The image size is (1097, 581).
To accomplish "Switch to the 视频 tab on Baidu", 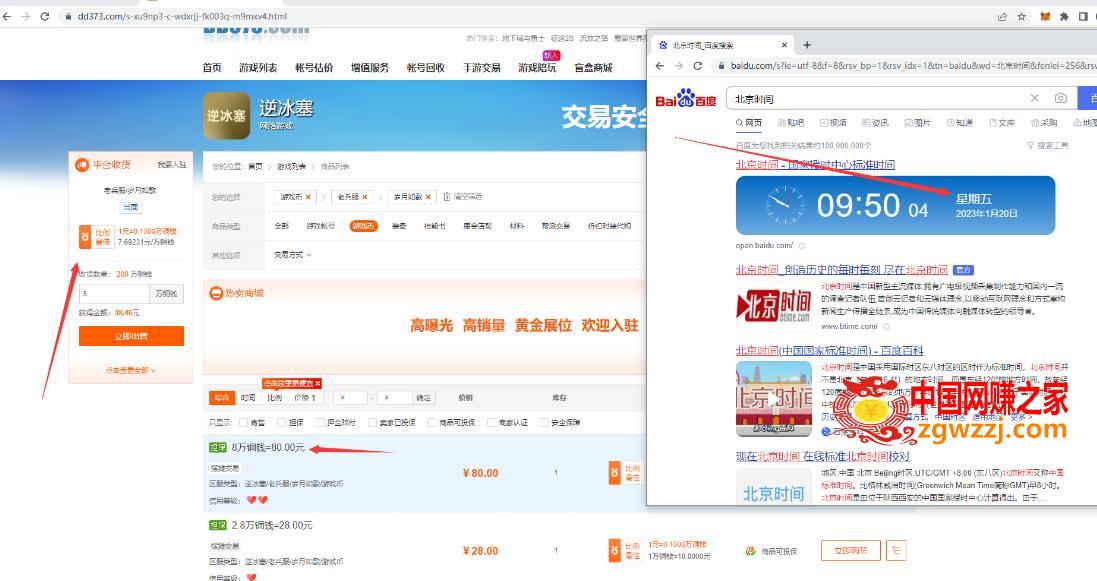I will pyautogui.click(x=833, y=122).
